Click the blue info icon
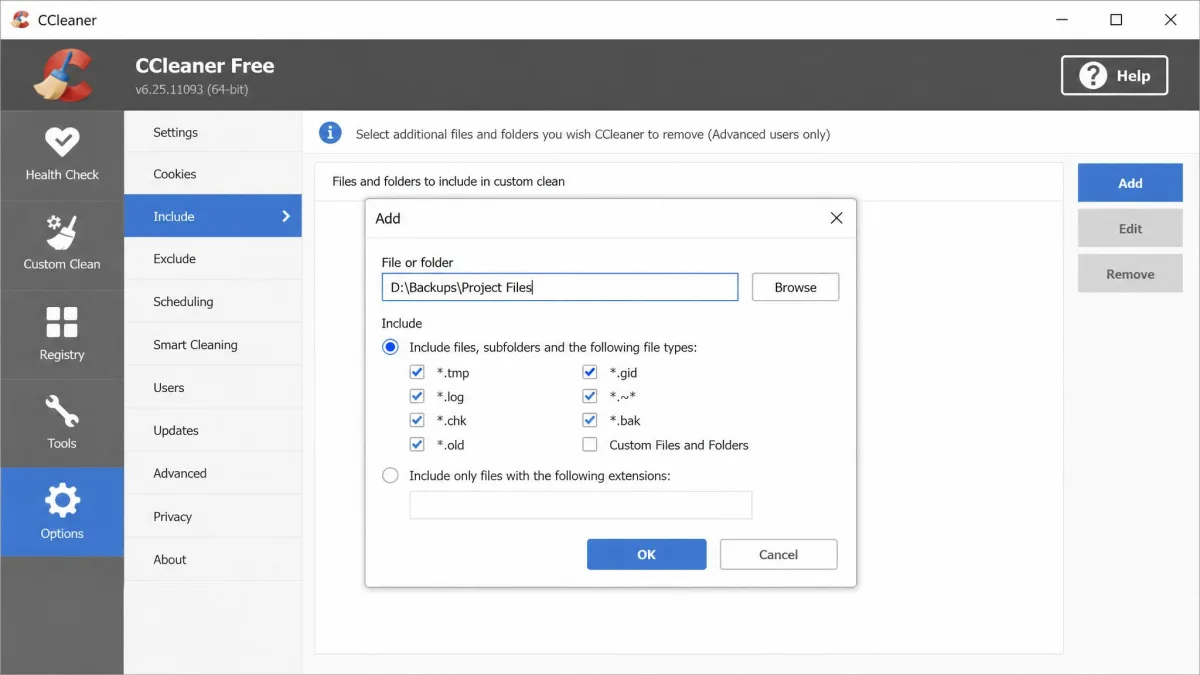Screen dimensions: 1200x675 (330, 133)
